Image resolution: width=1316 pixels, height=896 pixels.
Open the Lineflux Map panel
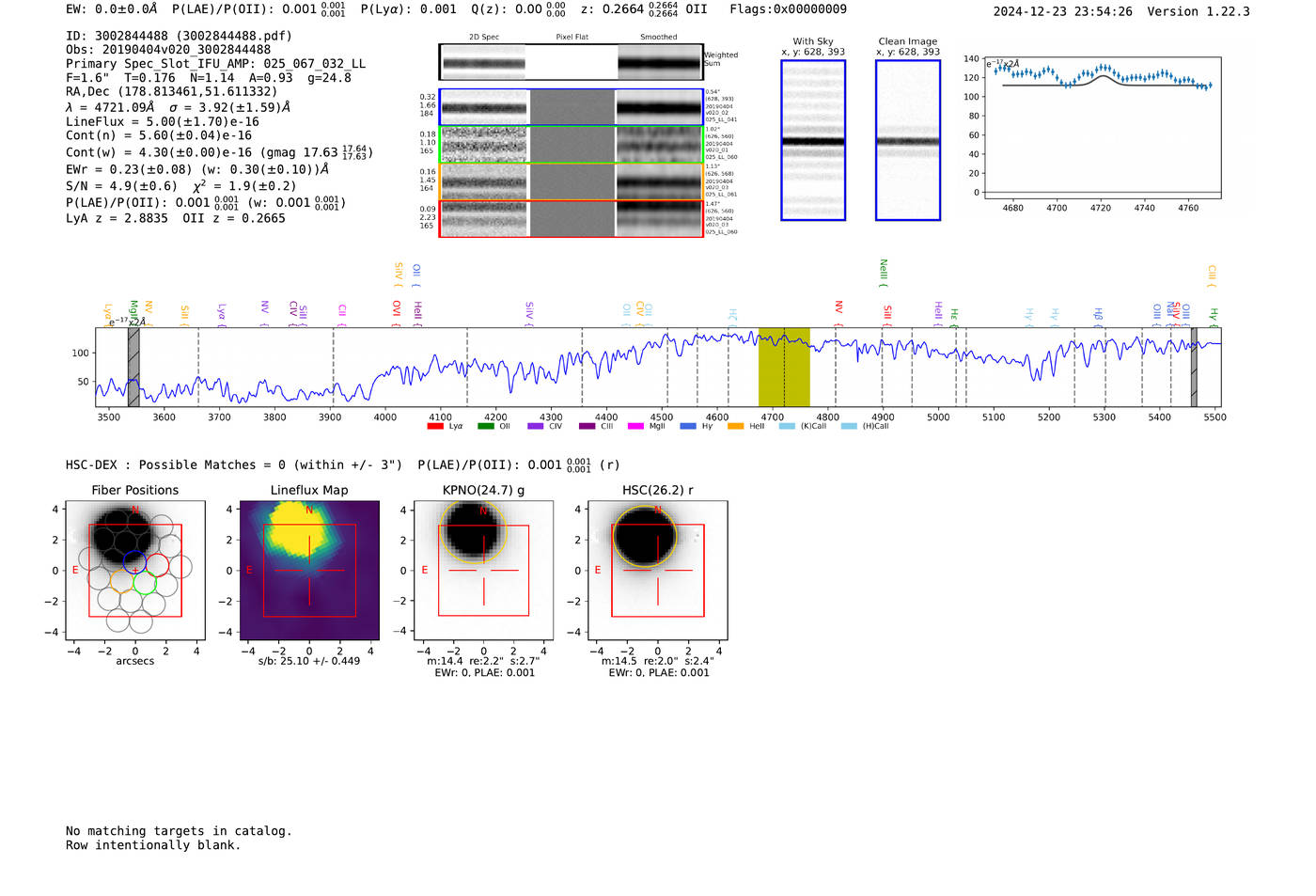pyautogui.click(x=309, y=570)
